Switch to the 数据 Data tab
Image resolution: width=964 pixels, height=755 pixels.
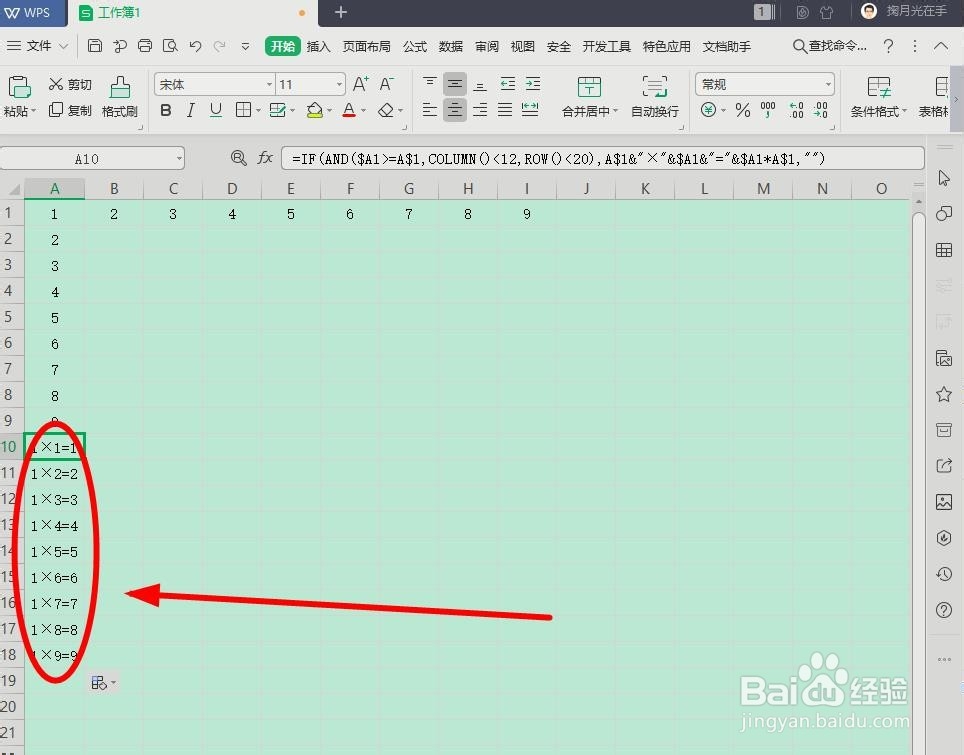[451, 46]
